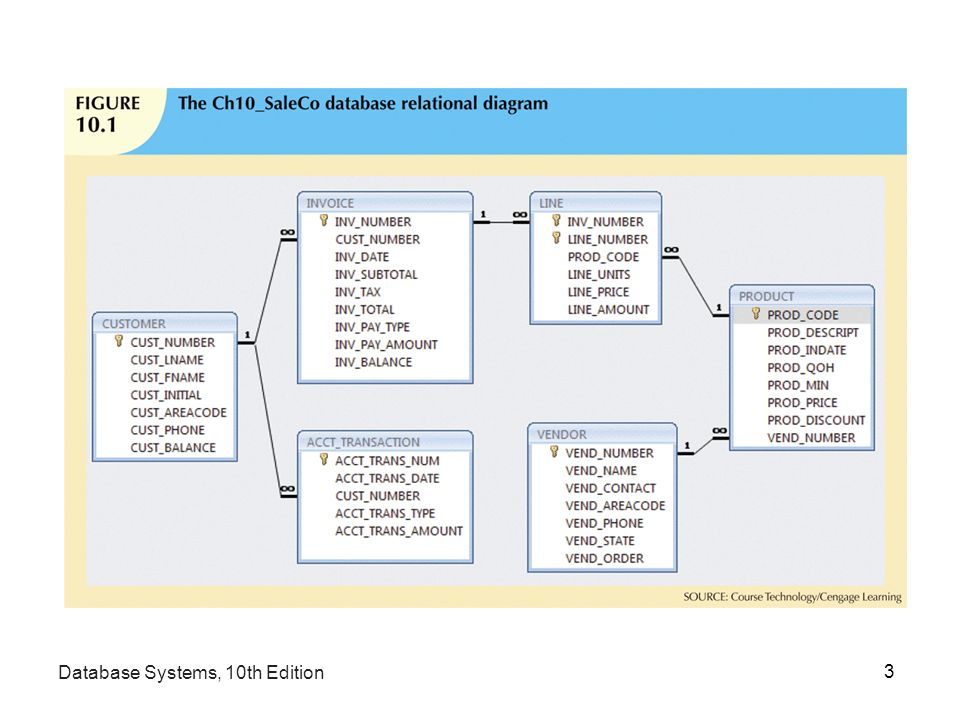The width and height of the screenshot is (960, 720).
Task: Select the CUST_FNAME field
Action: [167, 378]
